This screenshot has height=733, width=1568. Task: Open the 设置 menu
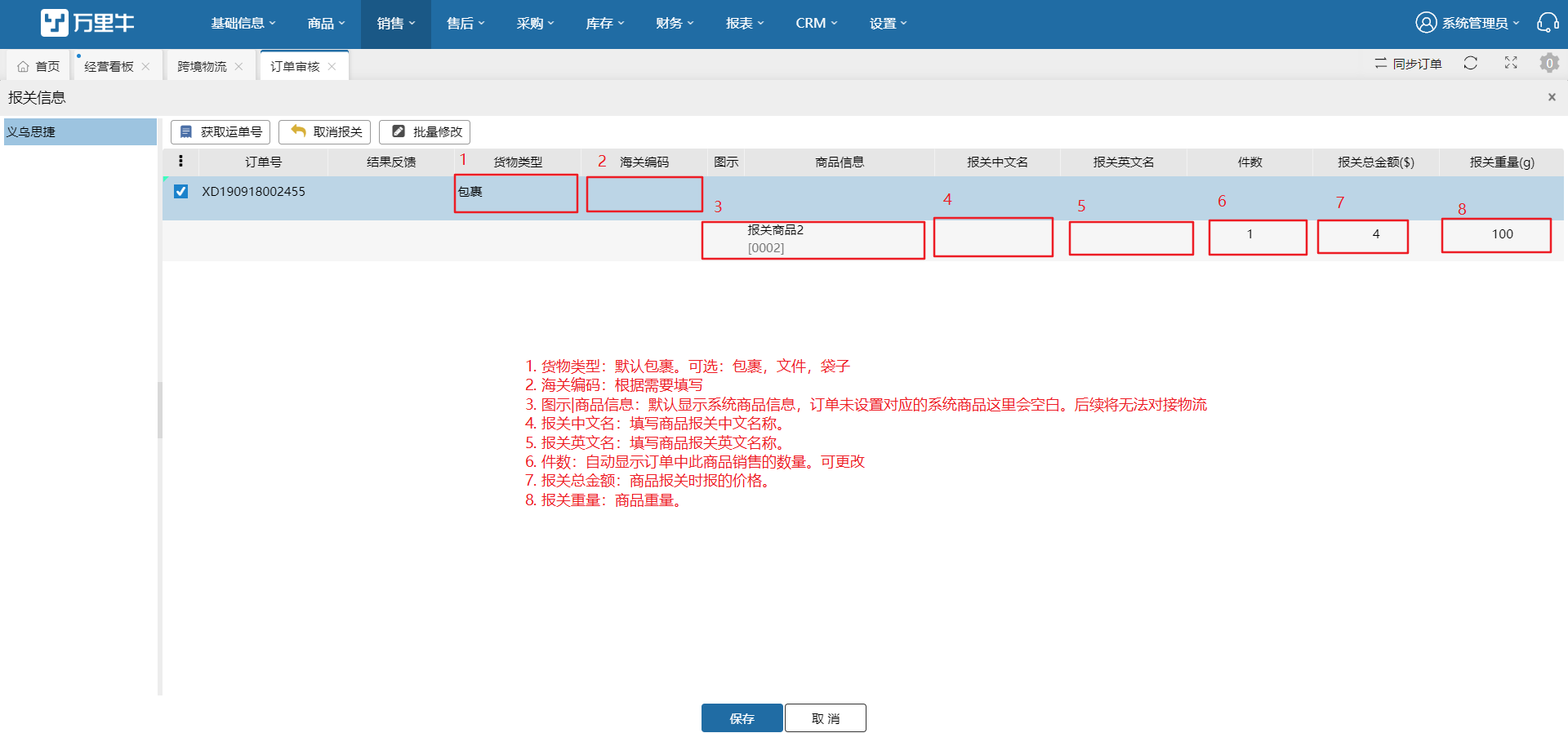(x=889, y=24)
